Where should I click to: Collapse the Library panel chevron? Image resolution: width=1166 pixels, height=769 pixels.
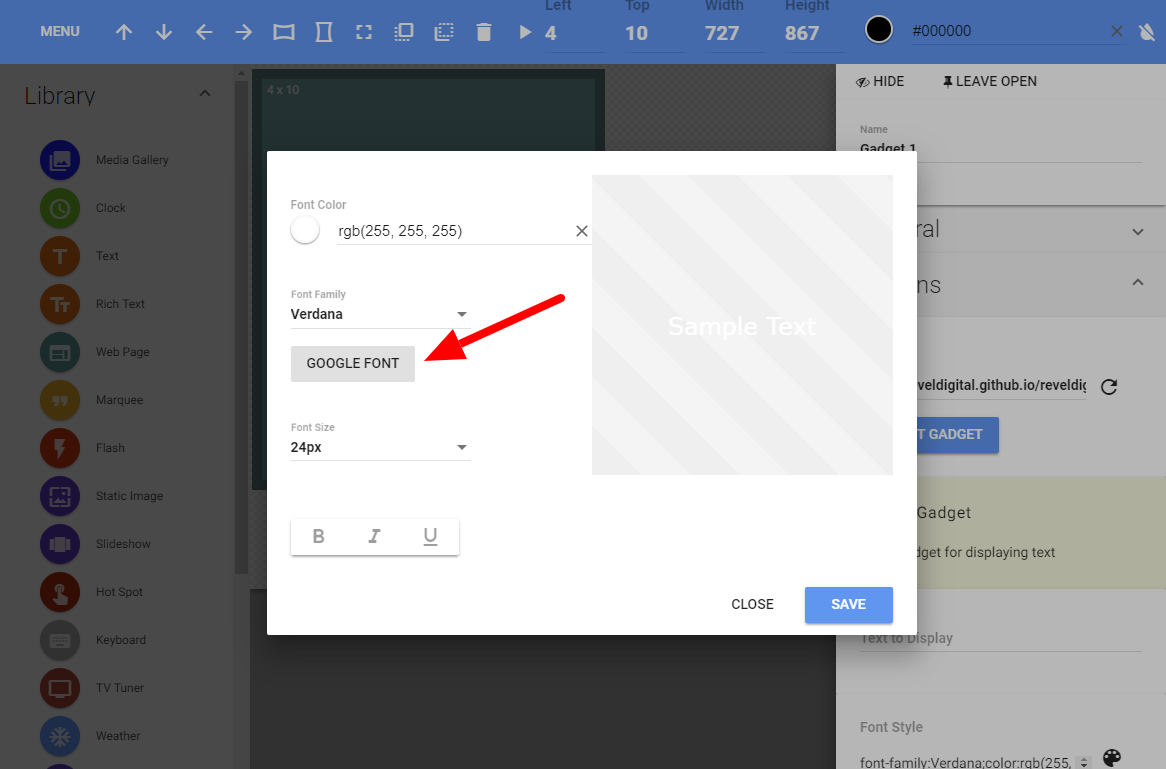tap(205, 94)
